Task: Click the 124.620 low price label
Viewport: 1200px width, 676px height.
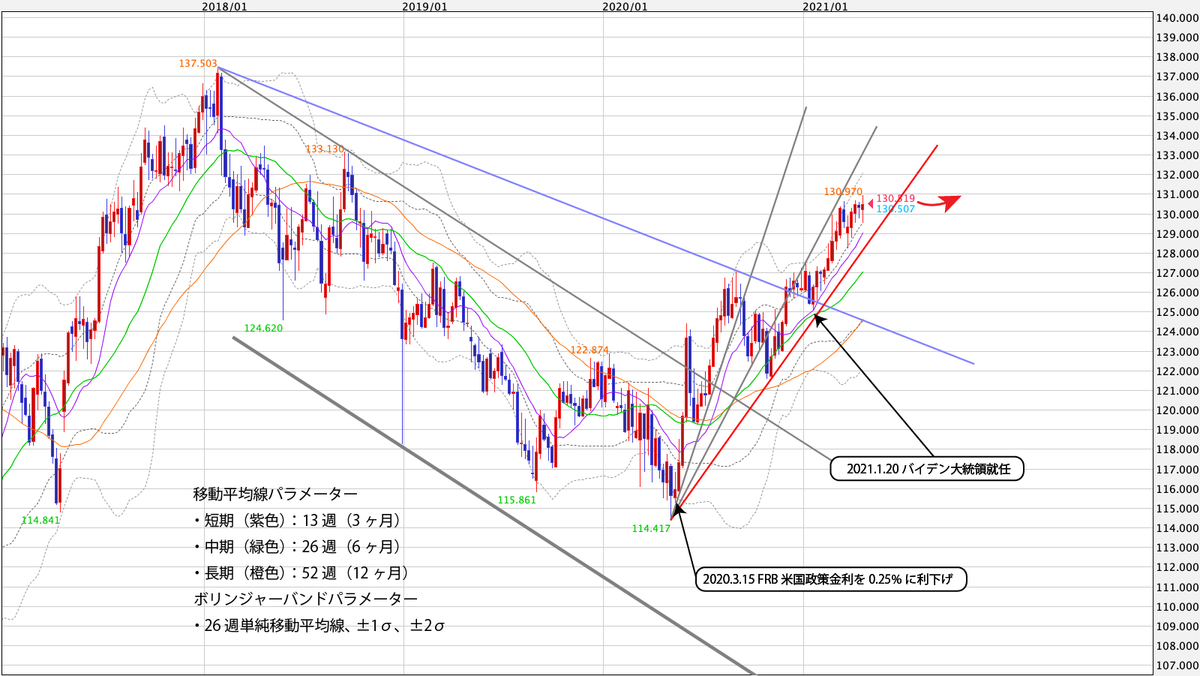Action: tap(264, 327)
